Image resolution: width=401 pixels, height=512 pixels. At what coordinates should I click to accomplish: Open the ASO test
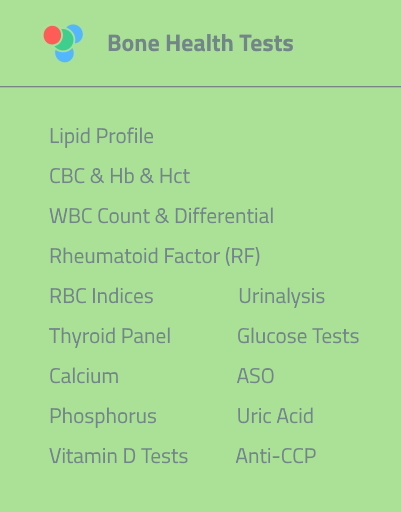tap(256, 376)
